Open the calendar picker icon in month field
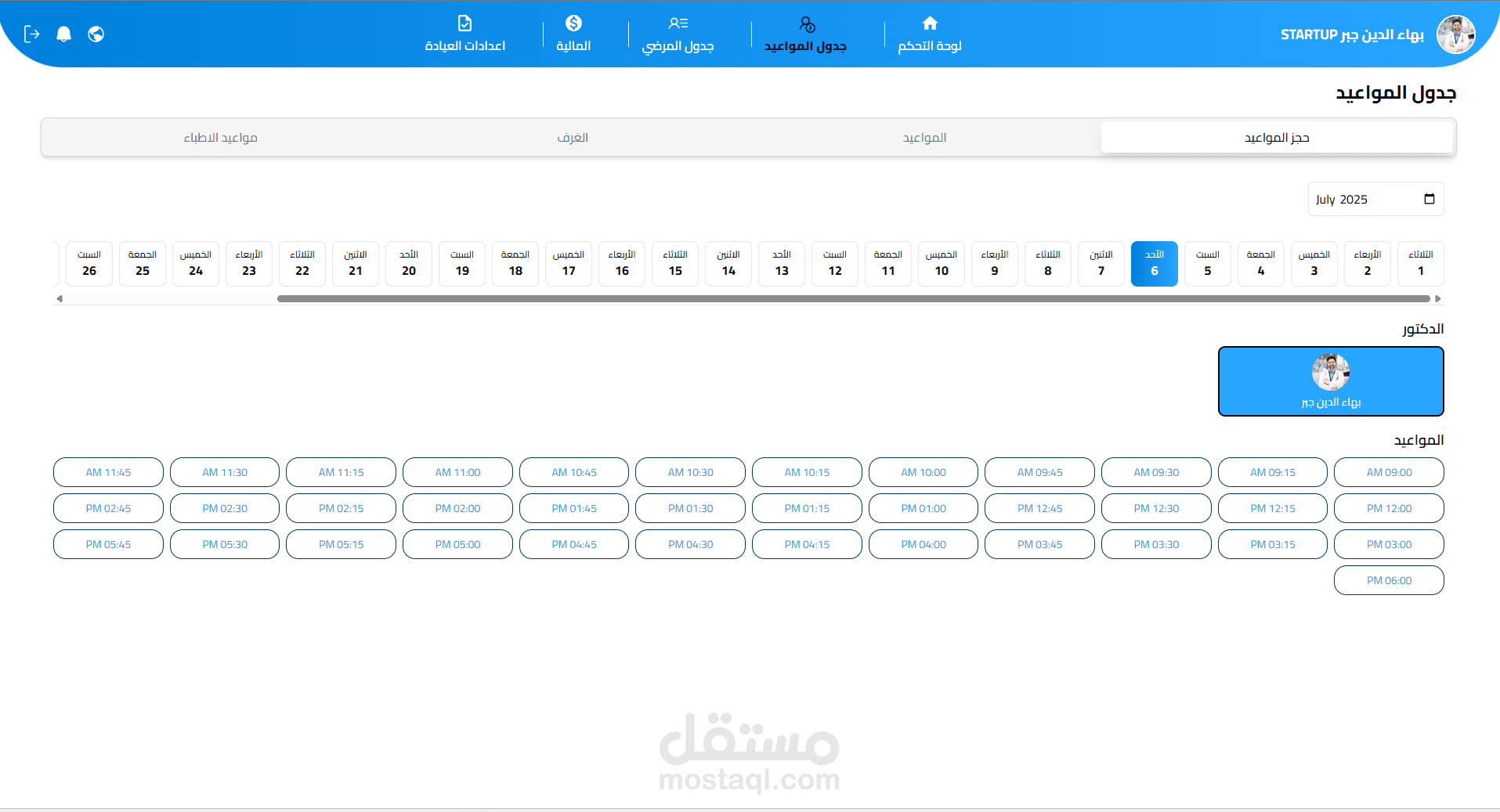1500x812 pixels. (1429, 199)
